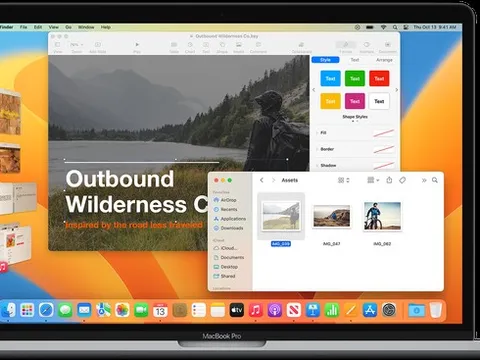Open Shared in Finder sidebar
The height and width of the screenshot is (360, 480).
click(x=224, y=276)
